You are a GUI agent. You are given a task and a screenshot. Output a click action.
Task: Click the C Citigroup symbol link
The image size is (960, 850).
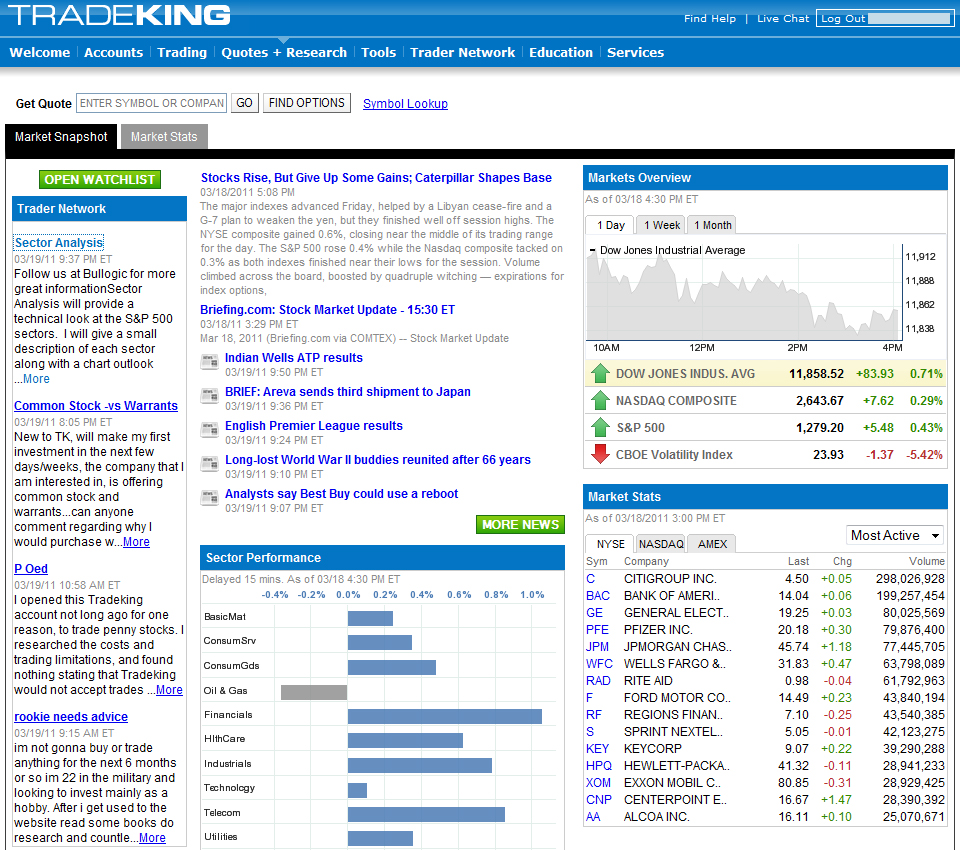(x=590, y=579)
